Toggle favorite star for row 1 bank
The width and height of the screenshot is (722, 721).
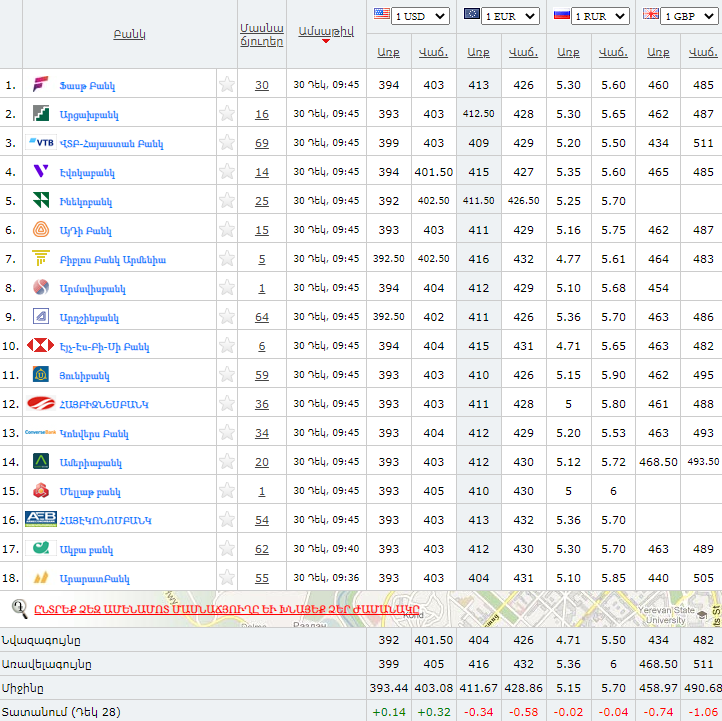click(x=227, y=85)
